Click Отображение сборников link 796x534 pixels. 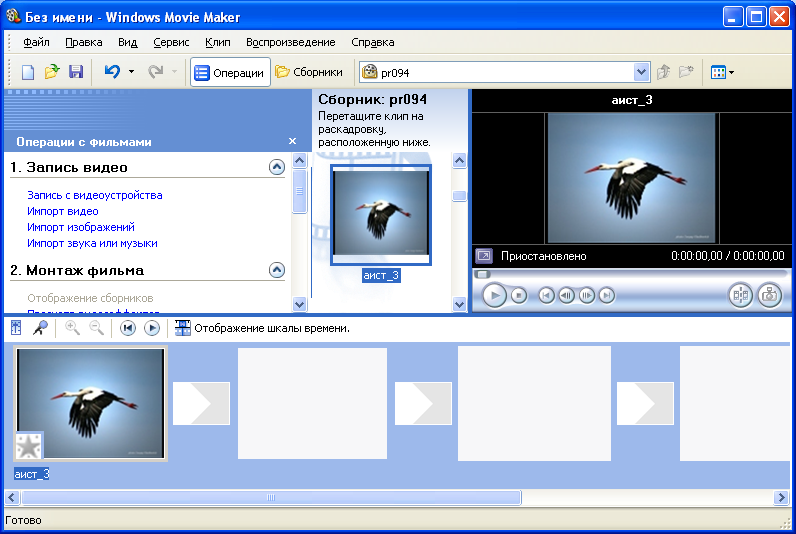pos(90,298)
